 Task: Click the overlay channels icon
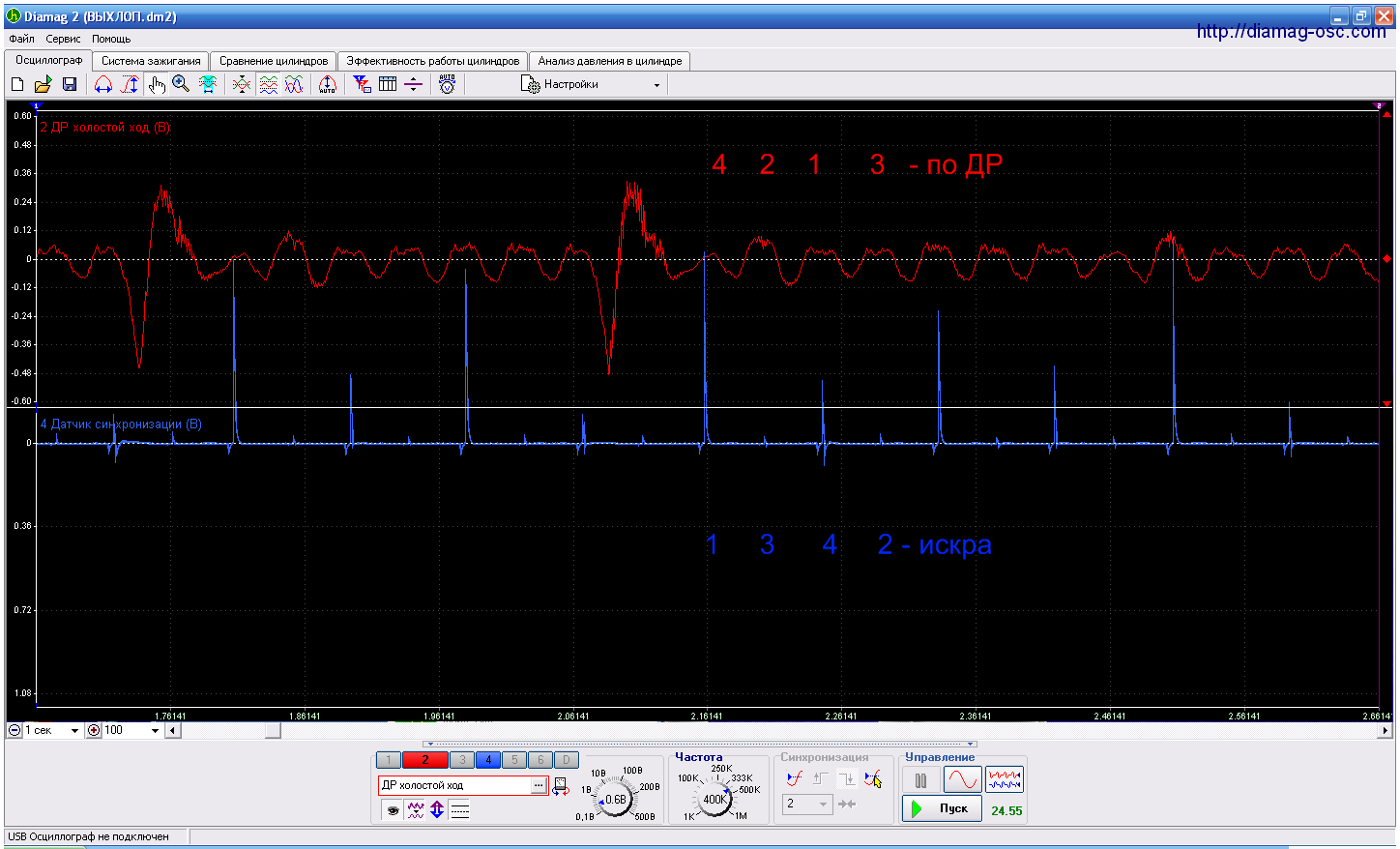(242, 85)
